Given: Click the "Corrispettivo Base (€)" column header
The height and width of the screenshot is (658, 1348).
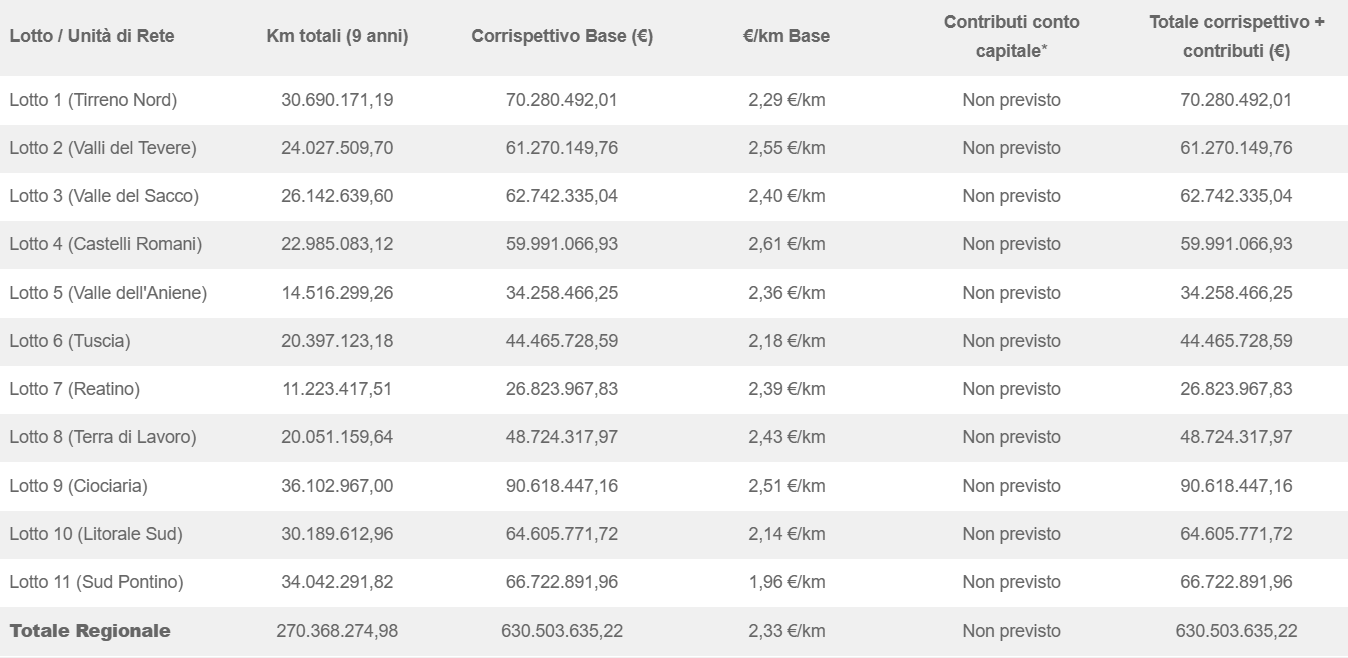Looking at the screenshot, I should pos(562,36).
